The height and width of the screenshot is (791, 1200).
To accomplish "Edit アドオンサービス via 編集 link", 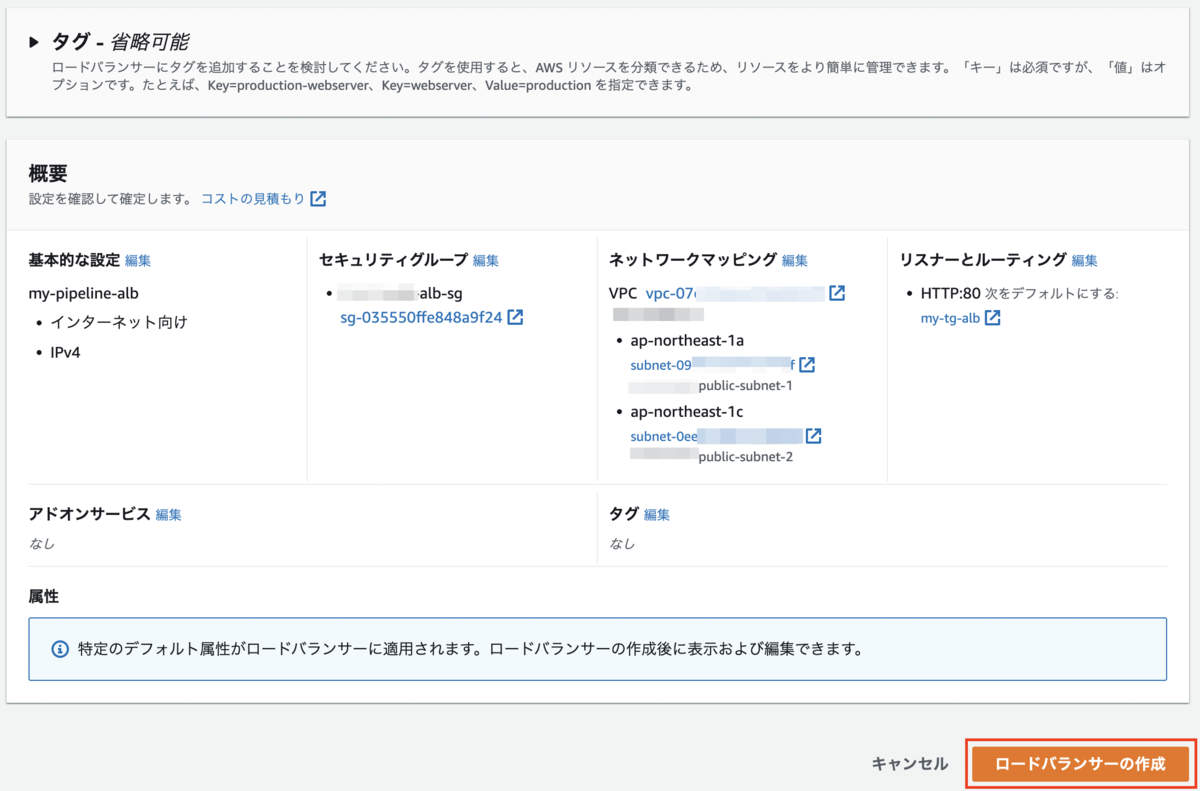I will coord(169,514).
